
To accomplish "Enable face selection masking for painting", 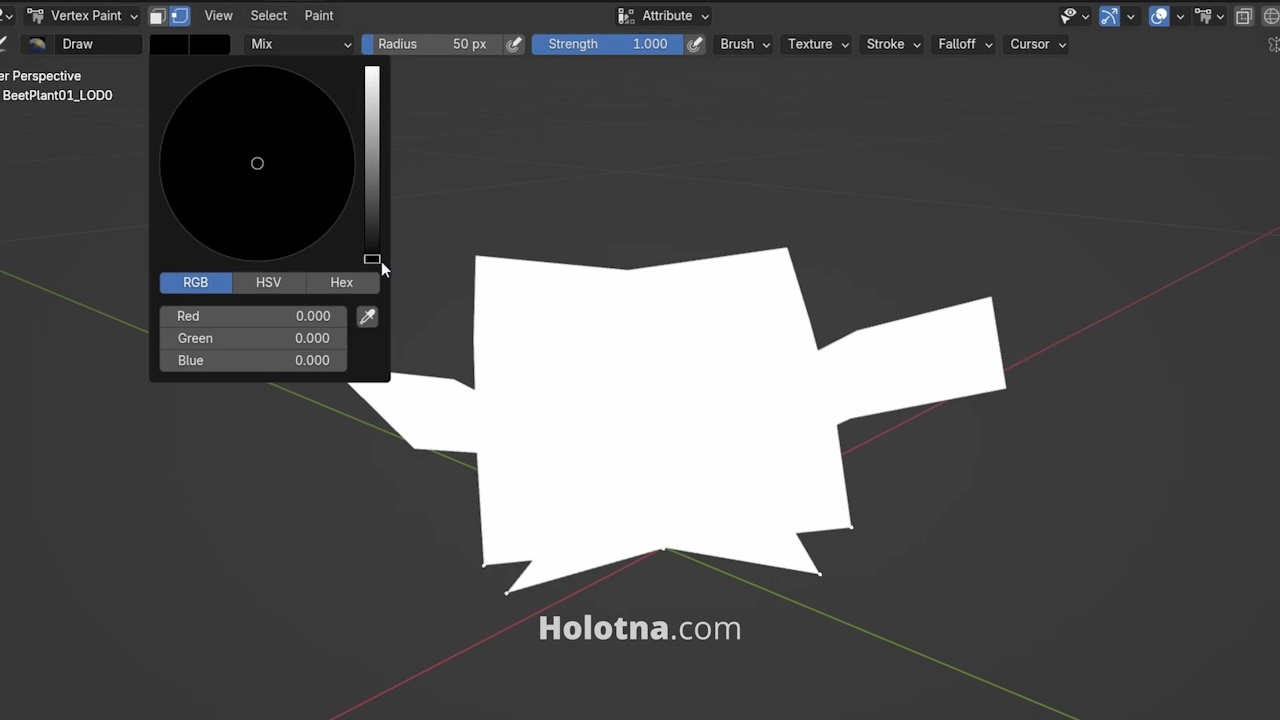I will [157, 16].
